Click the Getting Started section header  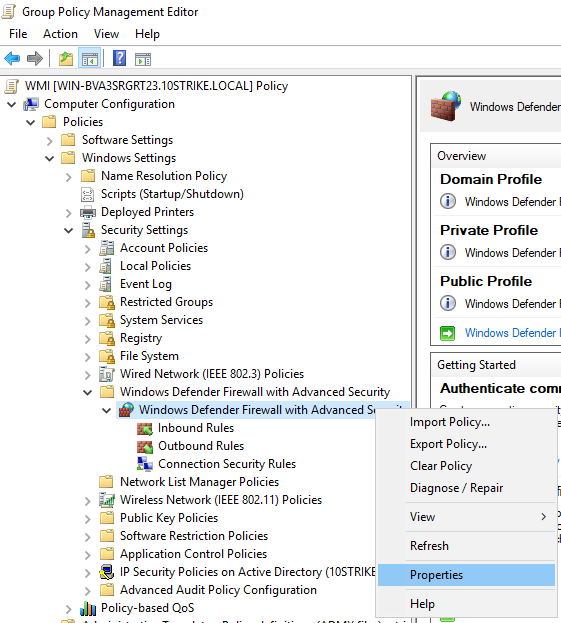click(x=476, y=365)
